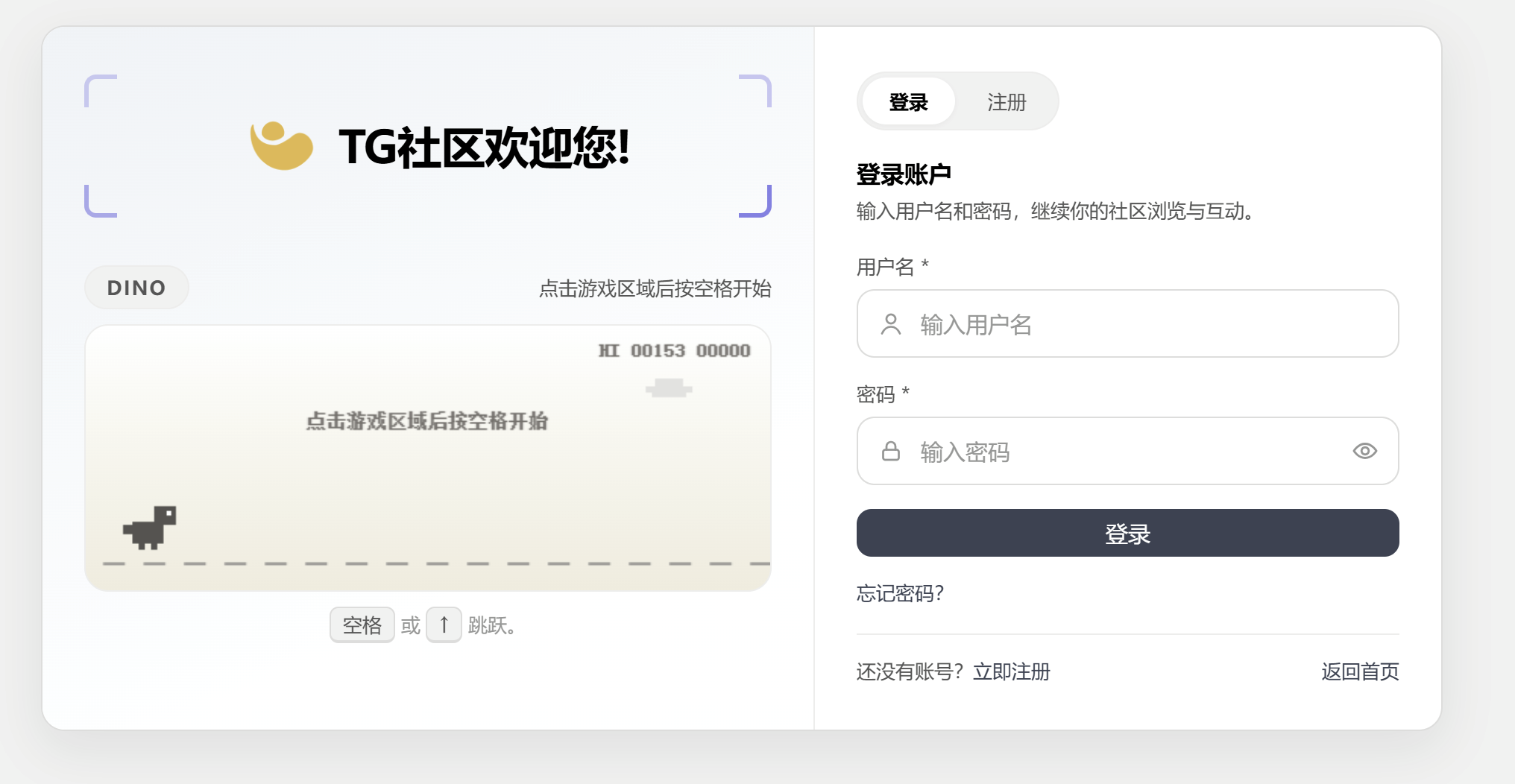Focus the 输入用户名 input field
The width and height of the screenshot is (1515, 784).
click(1127, 323)
